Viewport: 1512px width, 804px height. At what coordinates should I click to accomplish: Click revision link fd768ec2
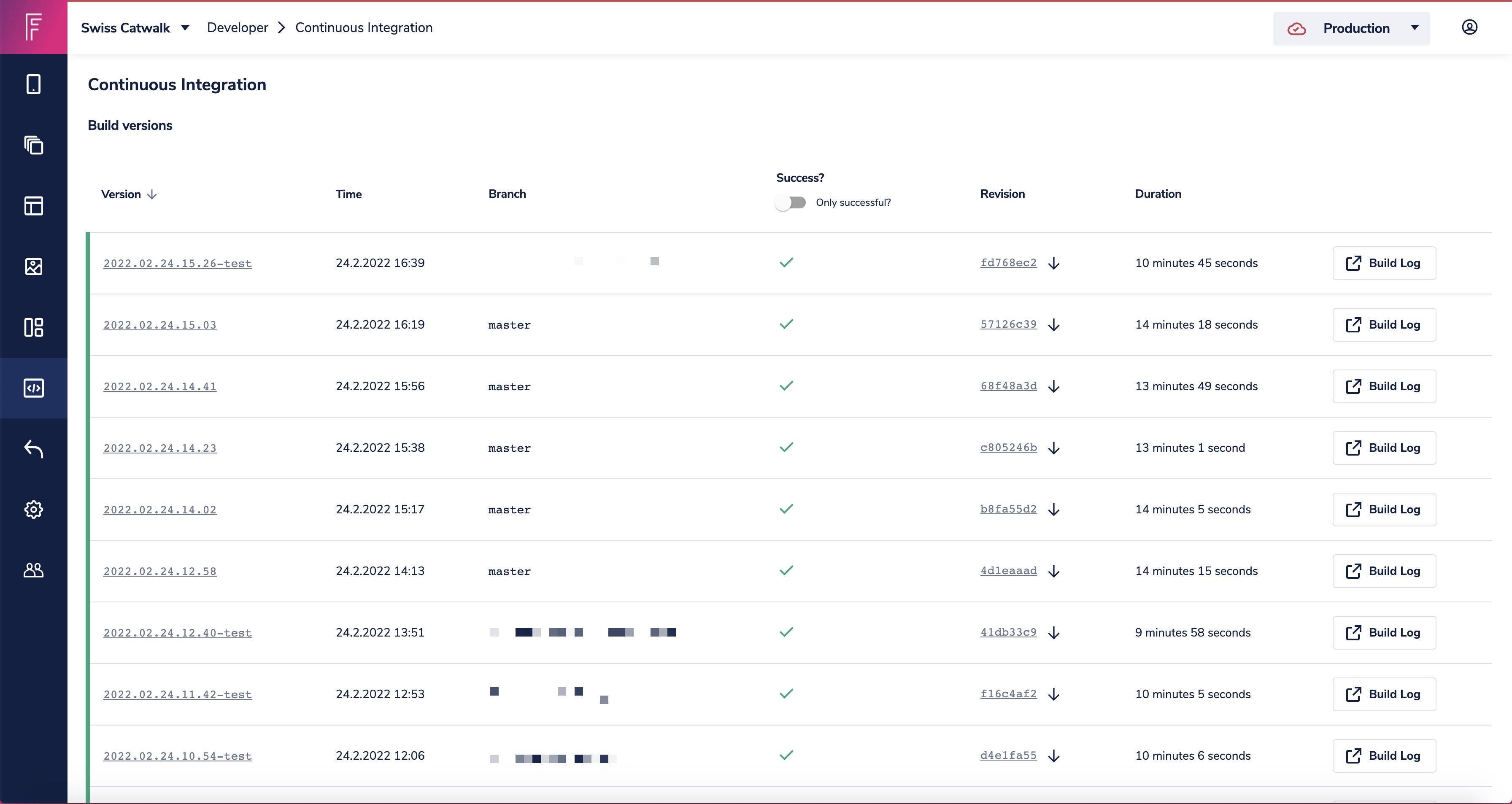[x=1008, y=263]
